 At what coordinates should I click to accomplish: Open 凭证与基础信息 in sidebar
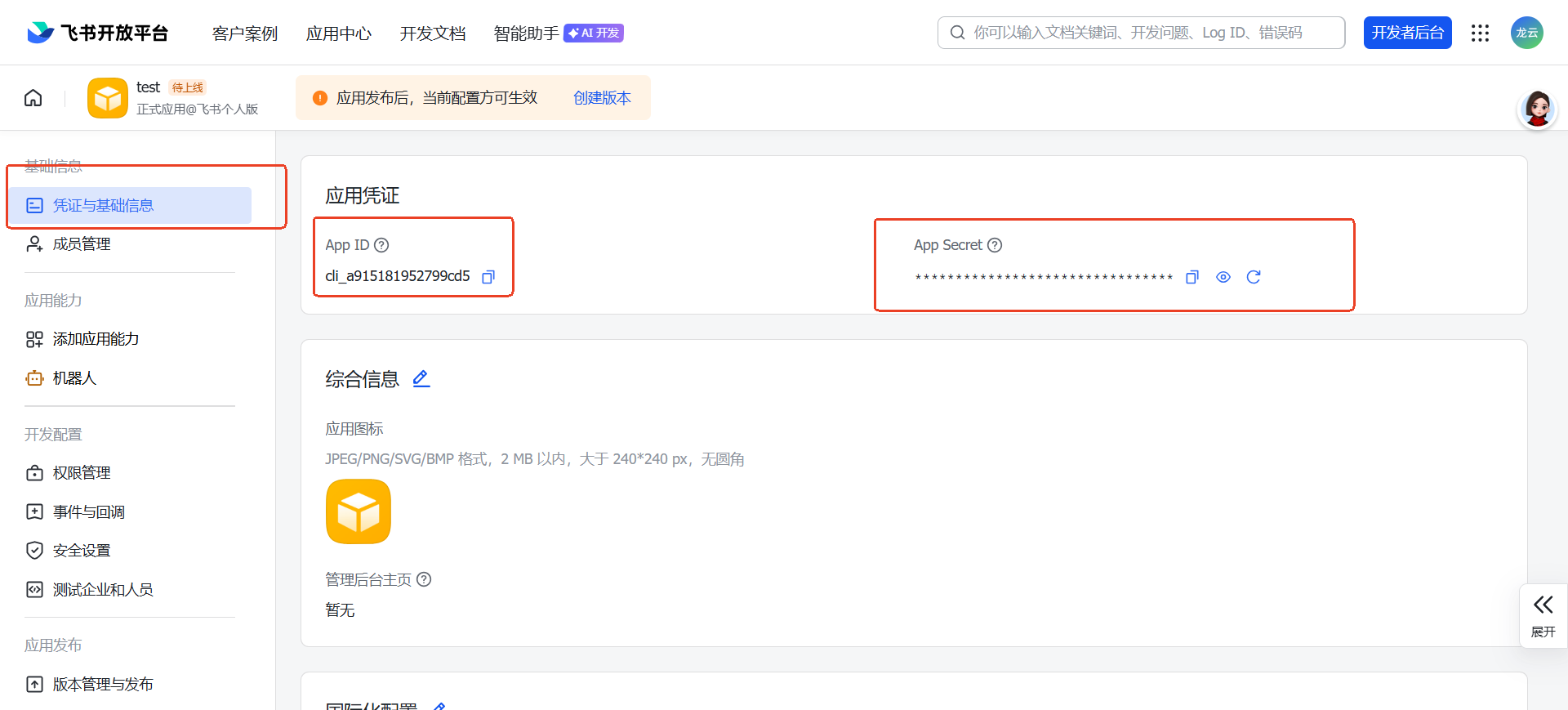tap(104, 206)
